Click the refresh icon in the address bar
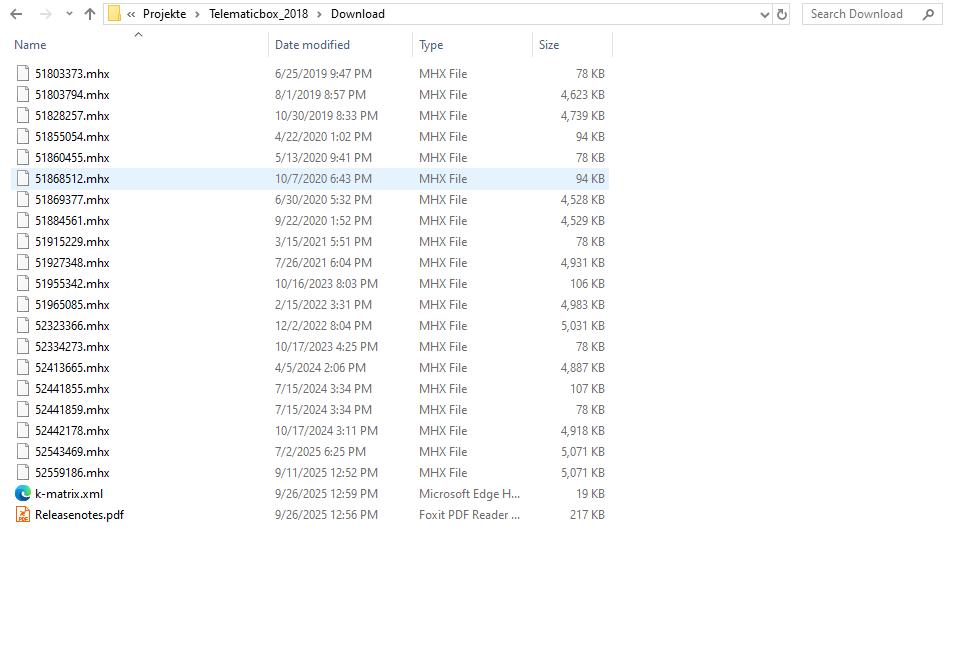 click(779, 14)
